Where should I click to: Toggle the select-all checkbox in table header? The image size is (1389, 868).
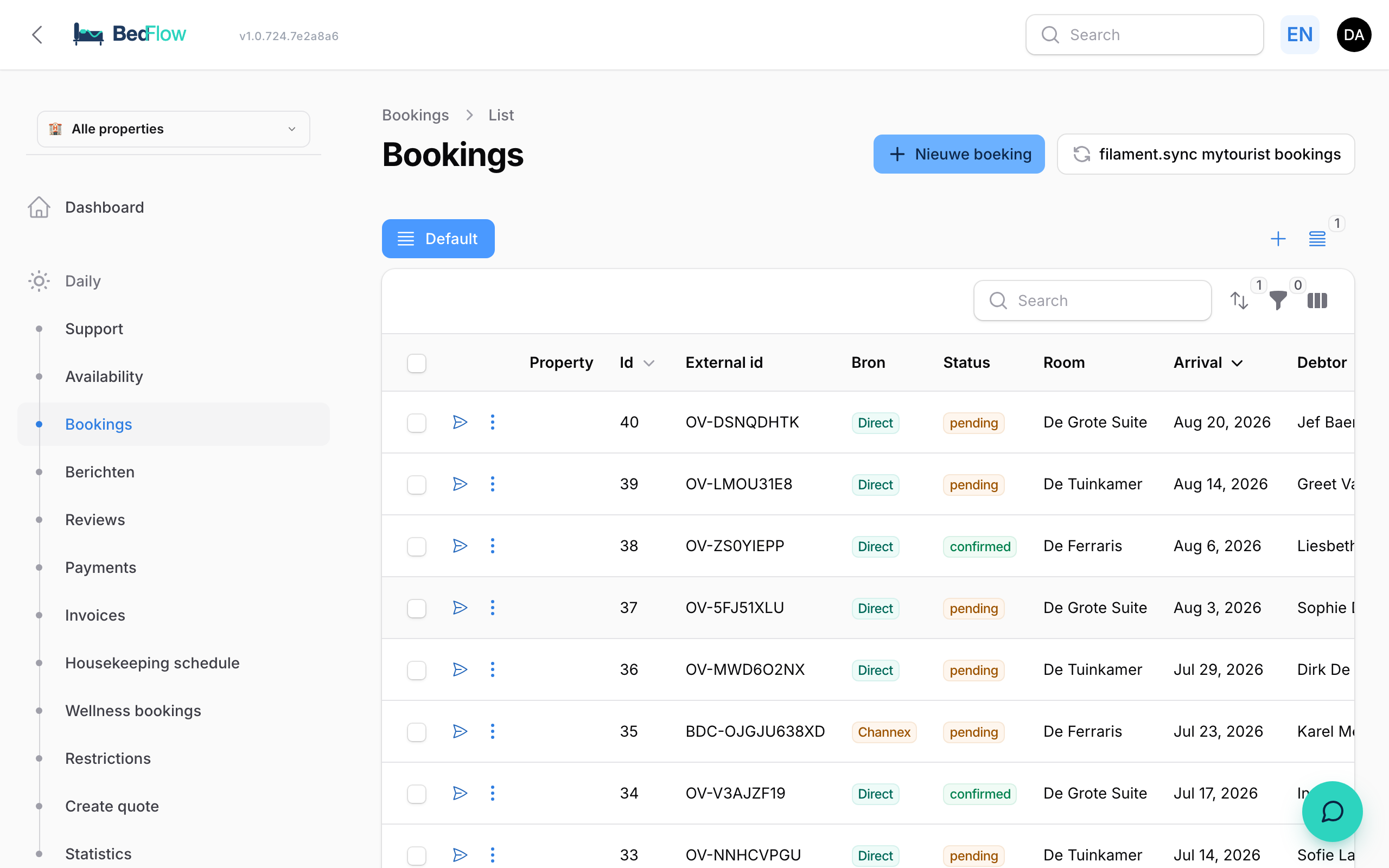click(x=417, y=363)
